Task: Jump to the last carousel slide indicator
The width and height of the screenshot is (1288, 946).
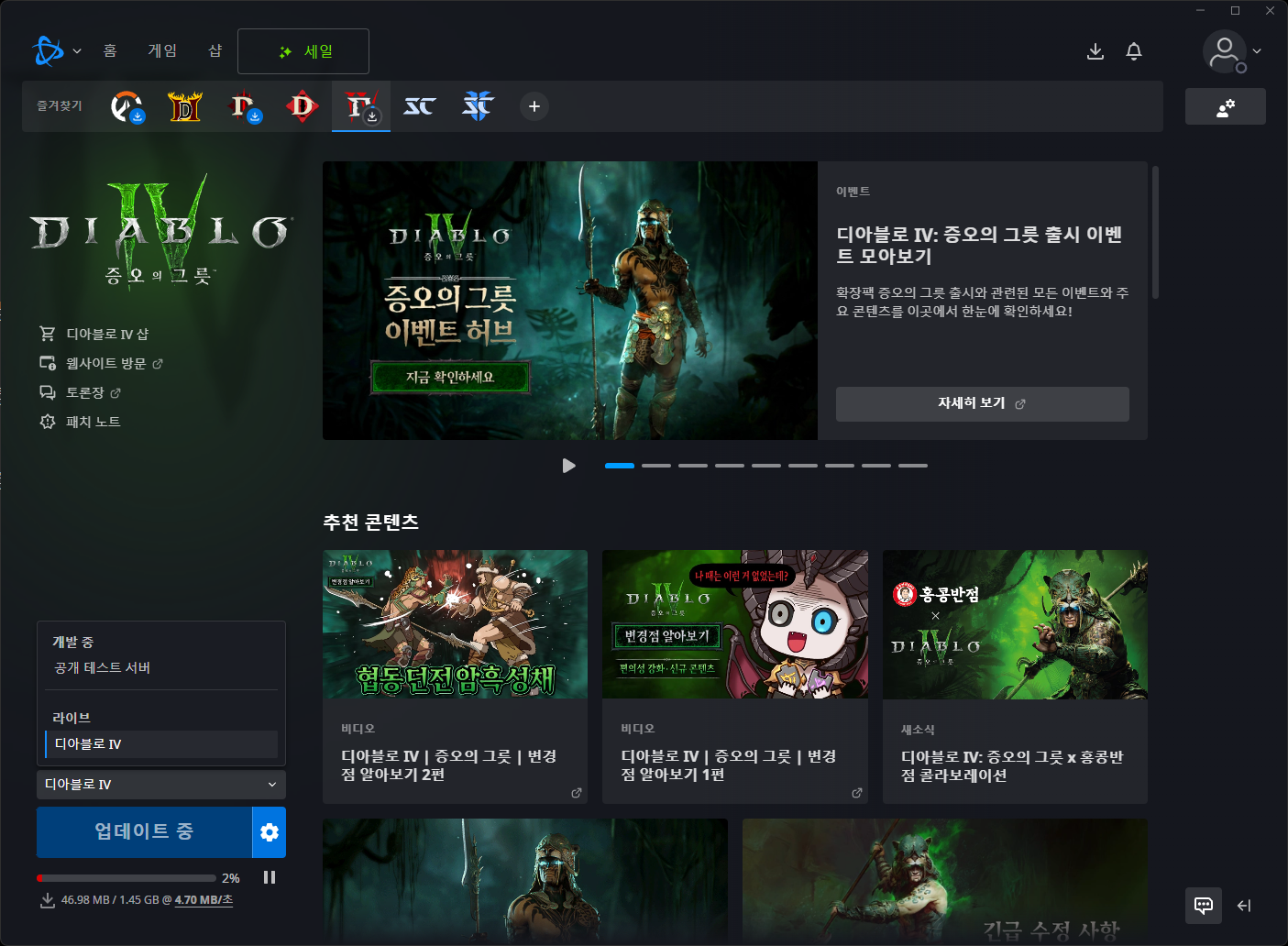Action: [x=913, y=466]
